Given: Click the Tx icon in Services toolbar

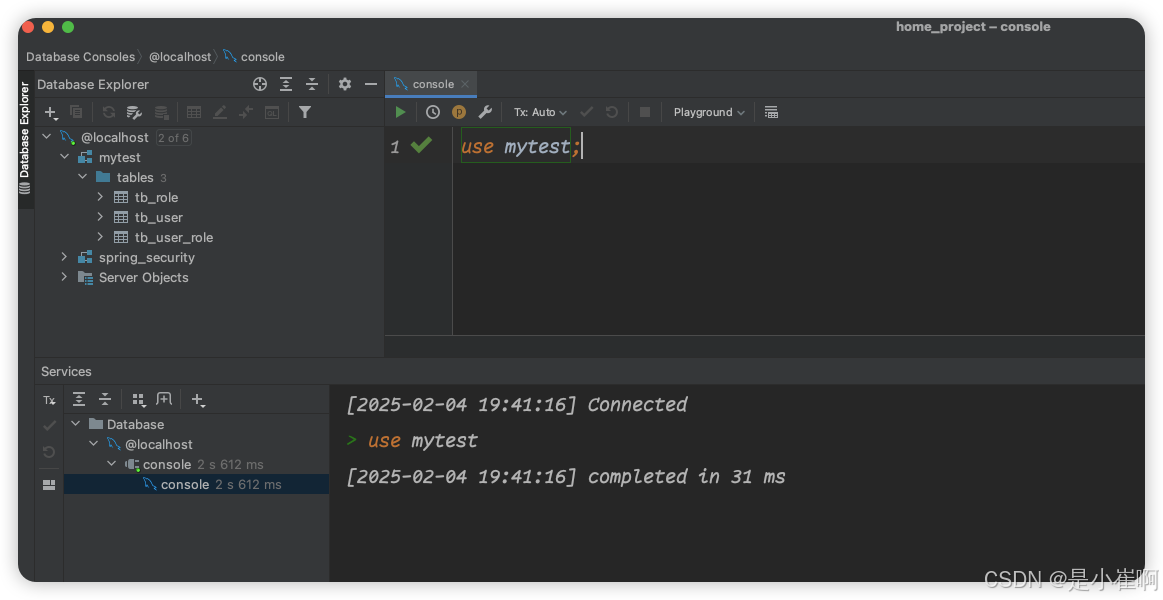Looking at the screenshot, I should pyautogui.click(x=49, y=400).
